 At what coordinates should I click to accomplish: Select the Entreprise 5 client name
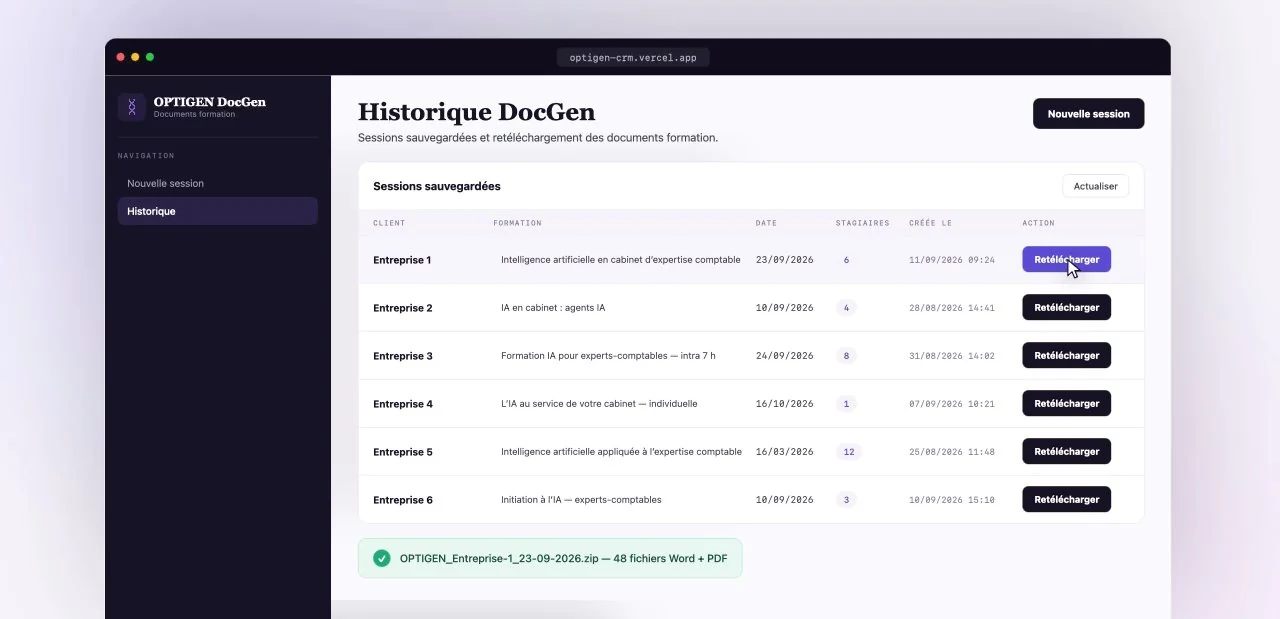pos(403,452)
